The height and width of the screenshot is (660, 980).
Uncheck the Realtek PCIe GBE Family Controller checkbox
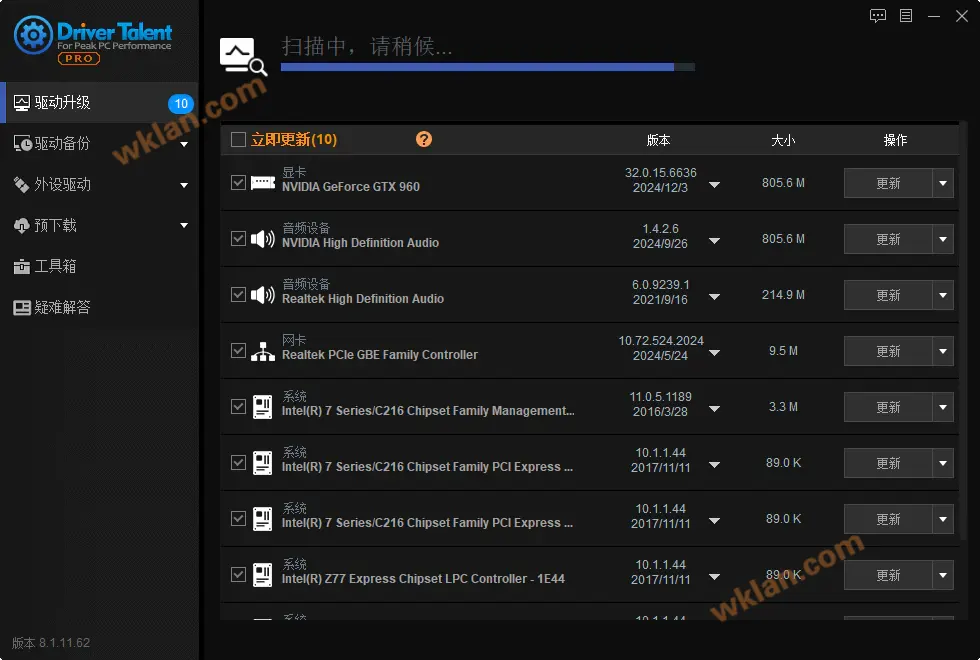coord(238,351)
